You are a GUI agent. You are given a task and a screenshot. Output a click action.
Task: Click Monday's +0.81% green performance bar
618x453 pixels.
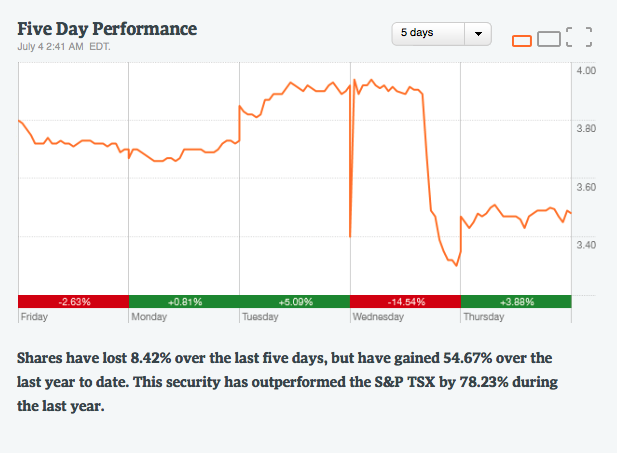tap(184, 302)
